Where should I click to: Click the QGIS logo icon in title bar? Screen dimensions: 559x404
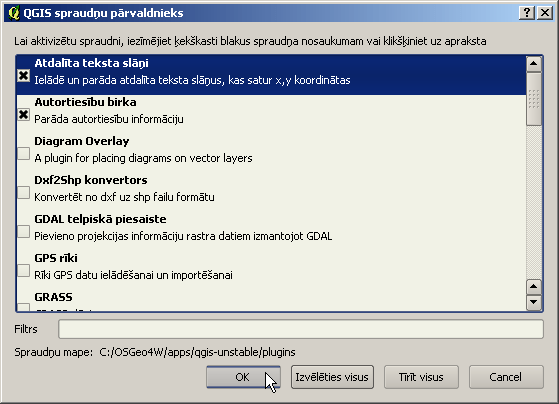tap(14, 13)
